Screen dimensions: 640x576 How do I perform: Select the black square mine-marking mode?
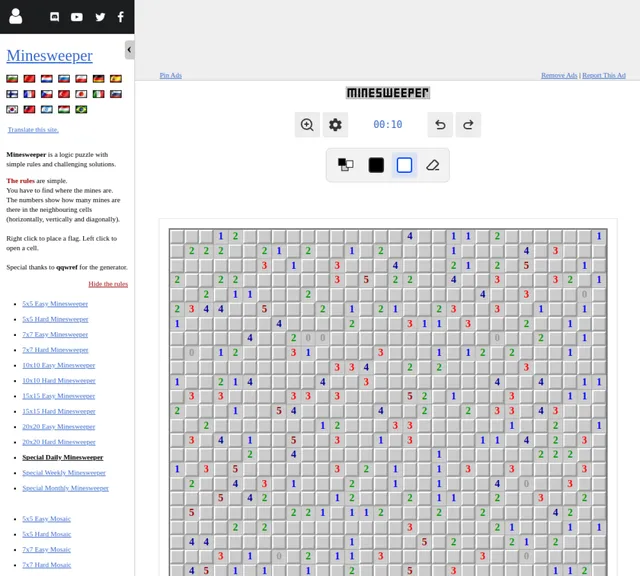tap(376, 165)
